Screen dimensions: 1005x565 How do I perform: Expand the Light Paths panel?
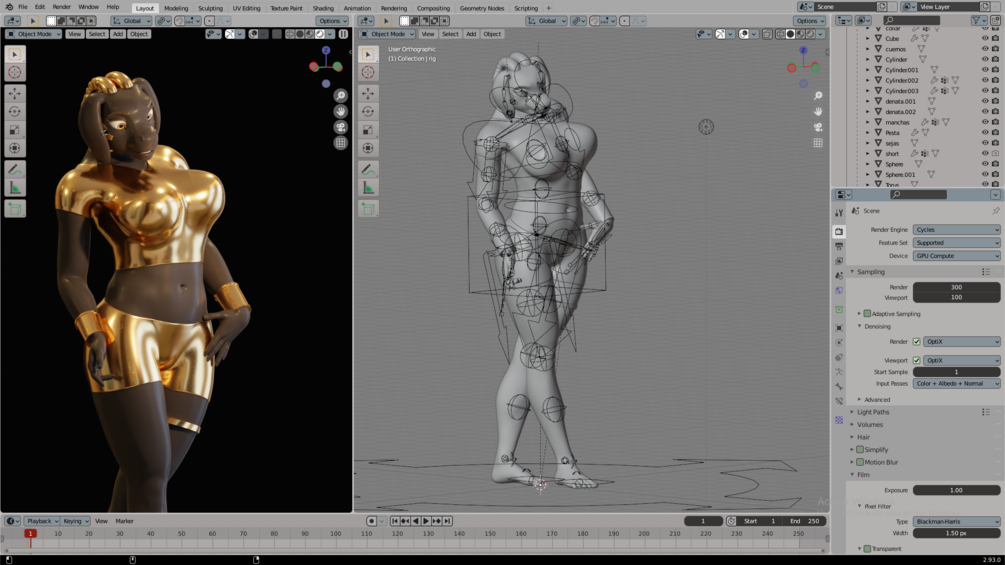coord(872,413)
